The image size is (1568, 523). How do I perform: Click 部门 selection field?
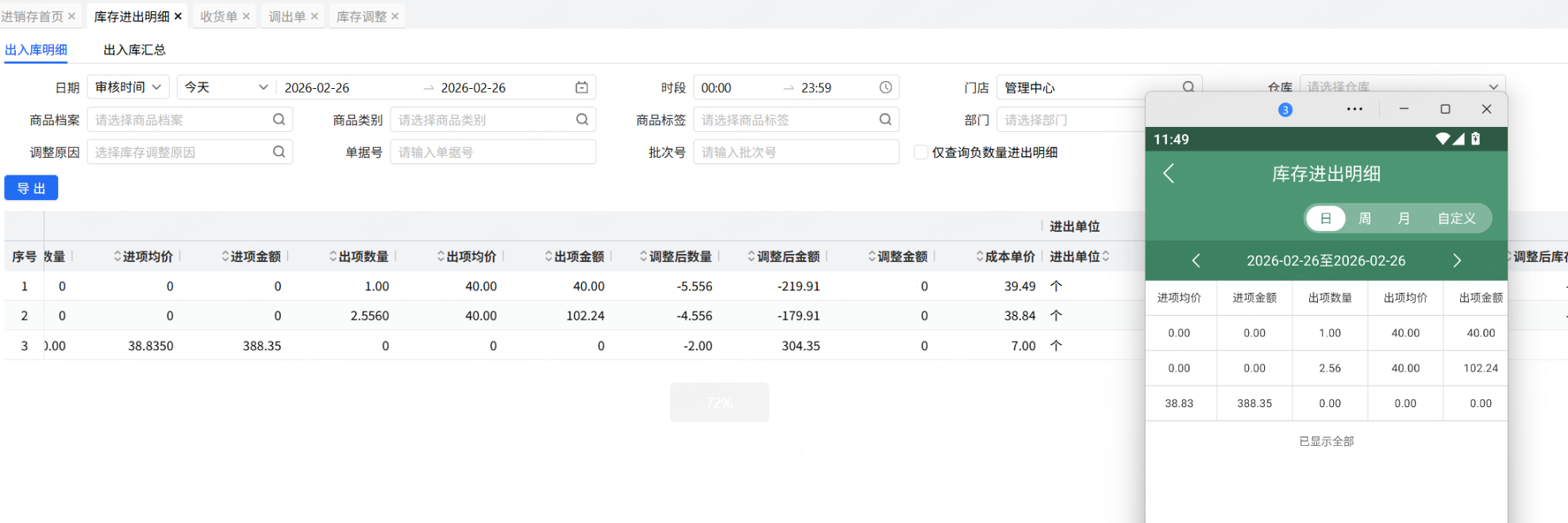(x=1071, y=120)
